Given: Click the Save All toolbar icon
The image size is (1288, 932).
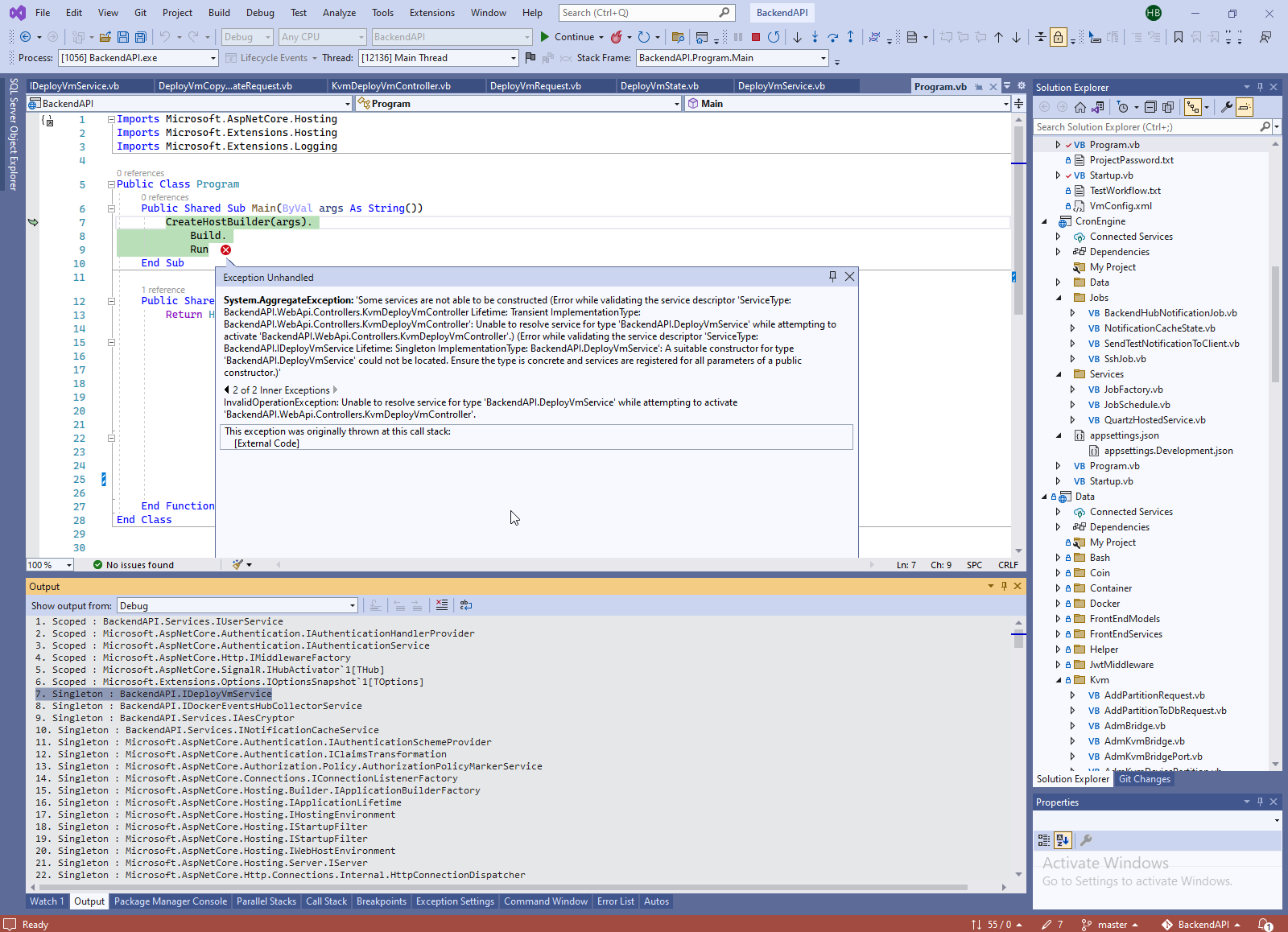Looking at the screenshot, I should click(141, 37).
